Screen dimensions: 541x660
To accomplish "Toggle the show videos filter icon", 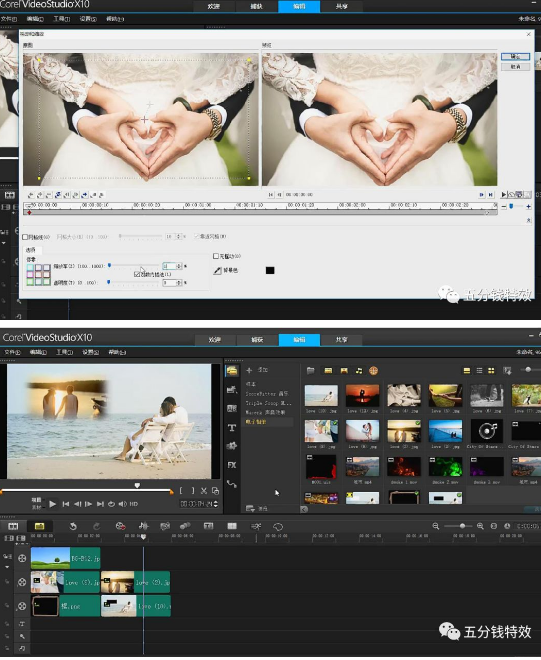I will 328,370.
